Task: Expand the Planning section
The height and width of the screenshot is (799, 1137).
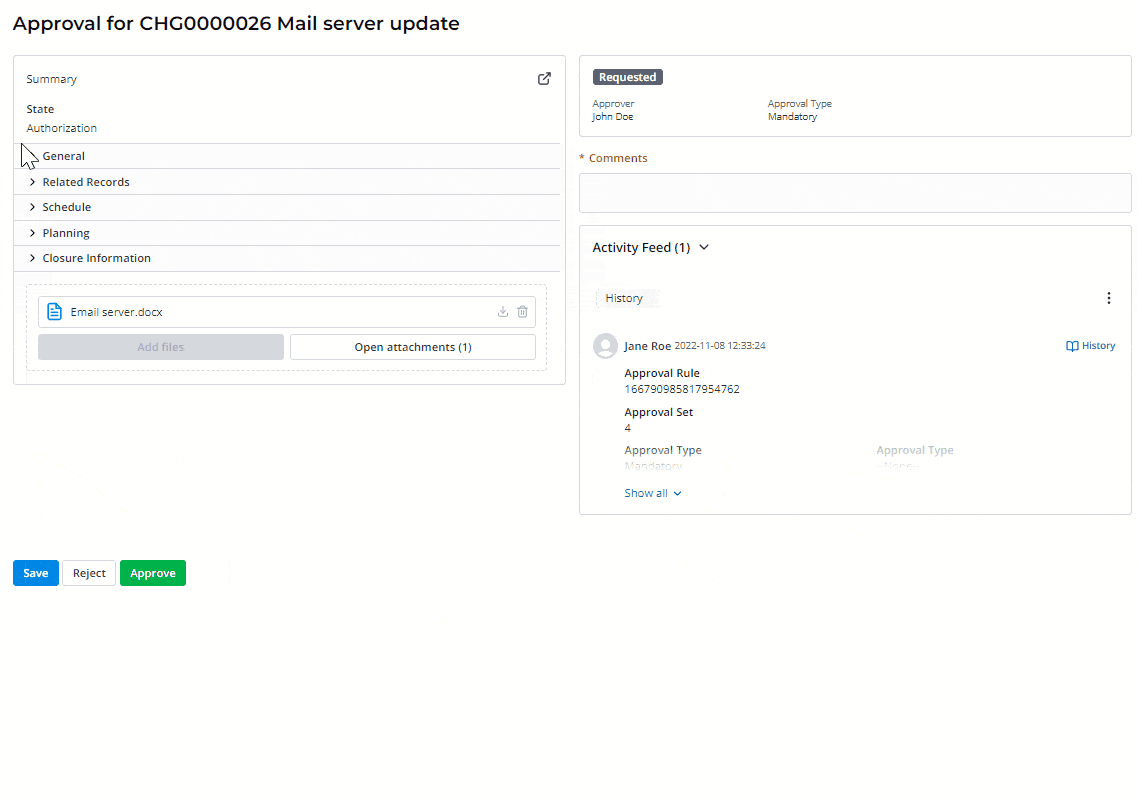Action: pyautogui.click(x=65, y=233)
